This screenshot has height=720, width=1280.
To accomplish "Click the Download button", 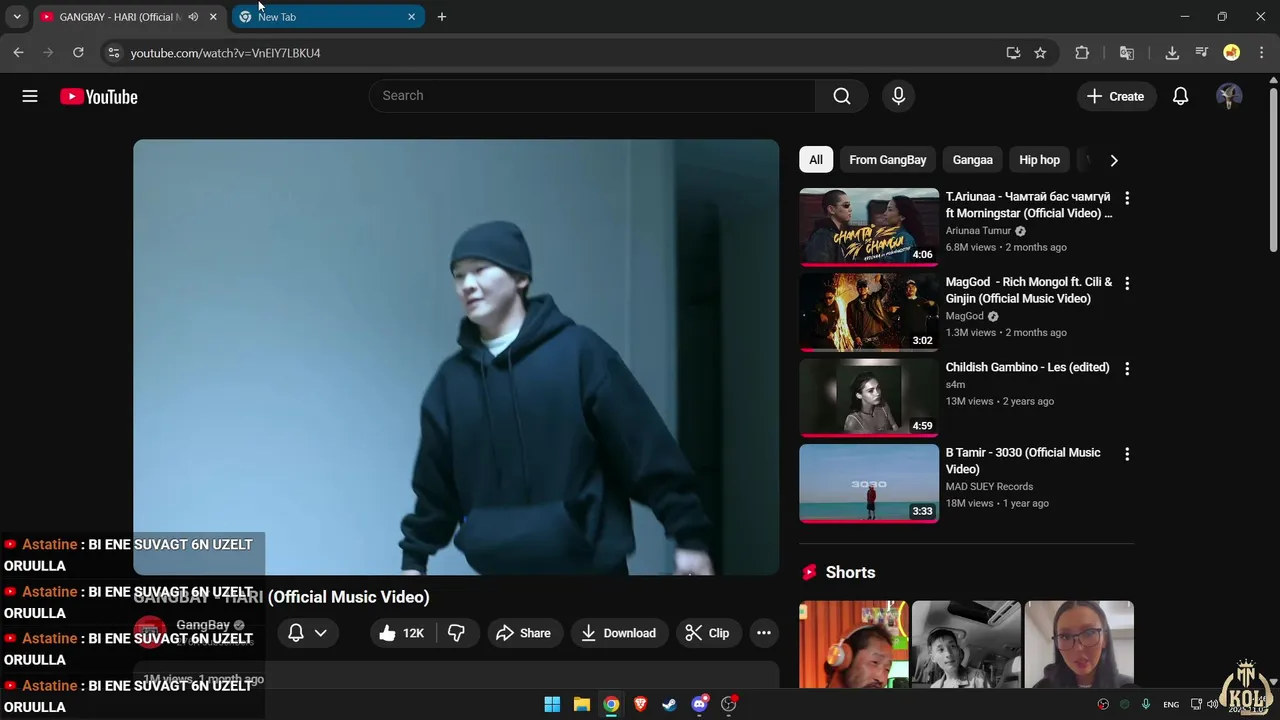I will tap(619, 633).
